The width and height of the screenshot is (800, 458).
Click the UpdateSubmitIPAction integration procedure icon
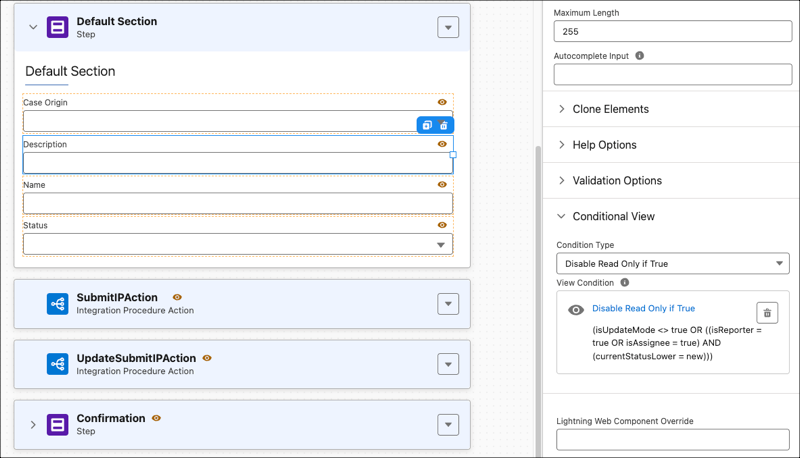click(57, 364)
